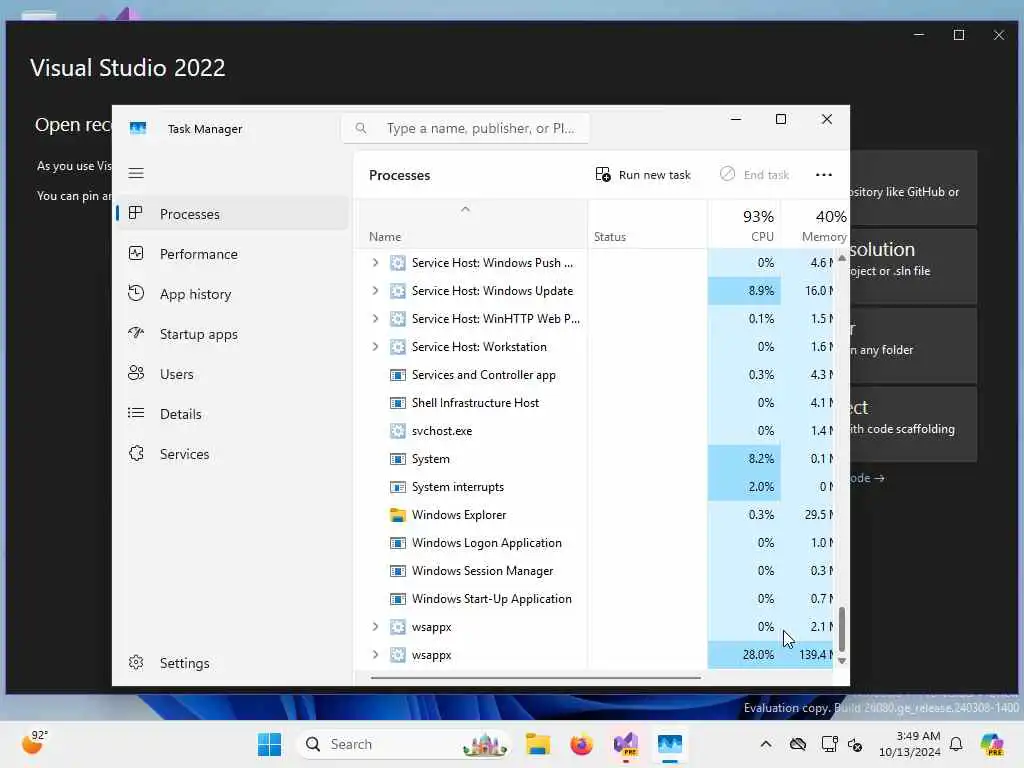Expand Service Host: WinHTTP Web row
1024x768 pixels.
375,319
